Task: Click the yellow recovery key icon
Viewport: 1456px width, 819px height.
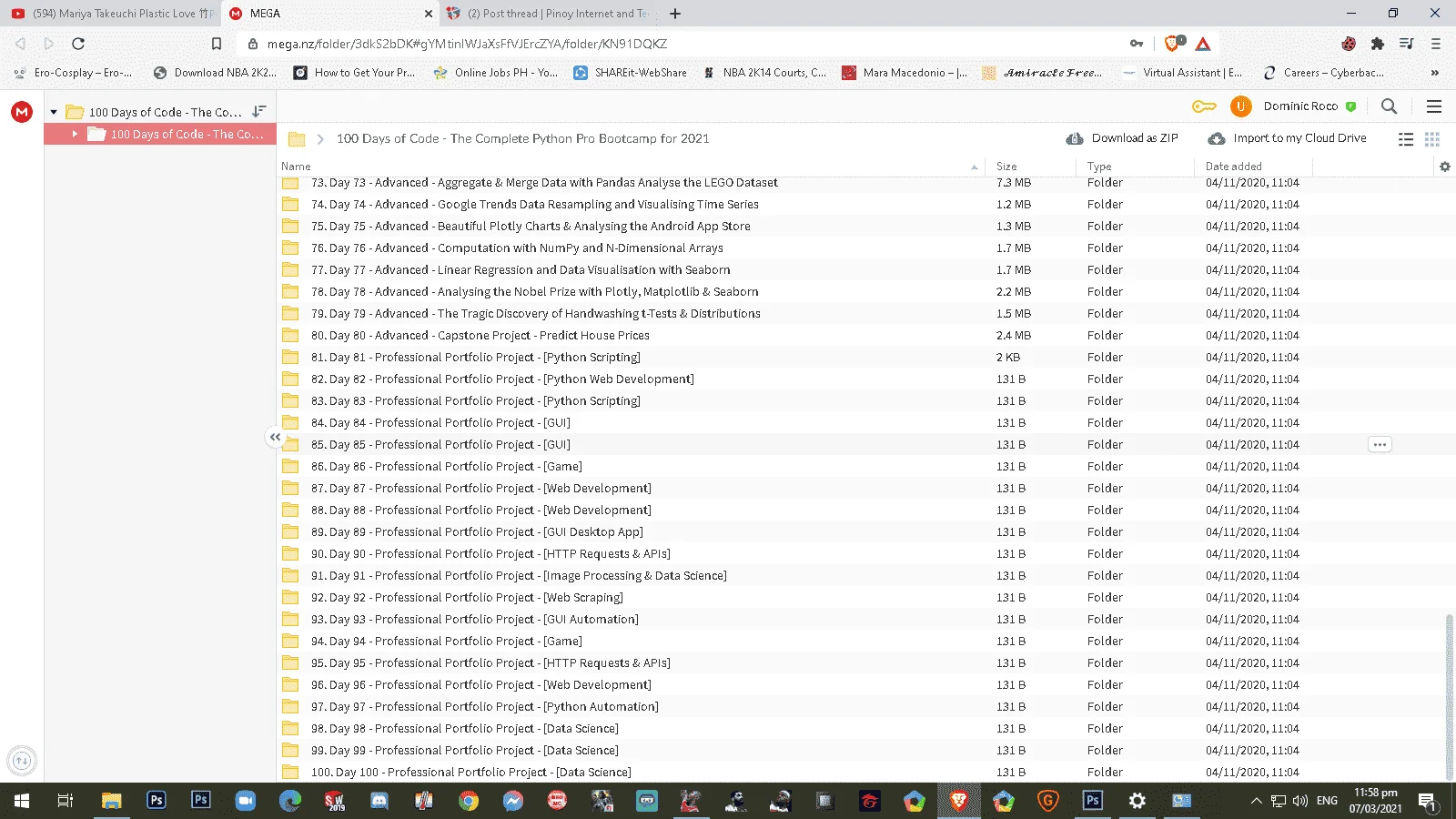Action: pos(1204,106)
